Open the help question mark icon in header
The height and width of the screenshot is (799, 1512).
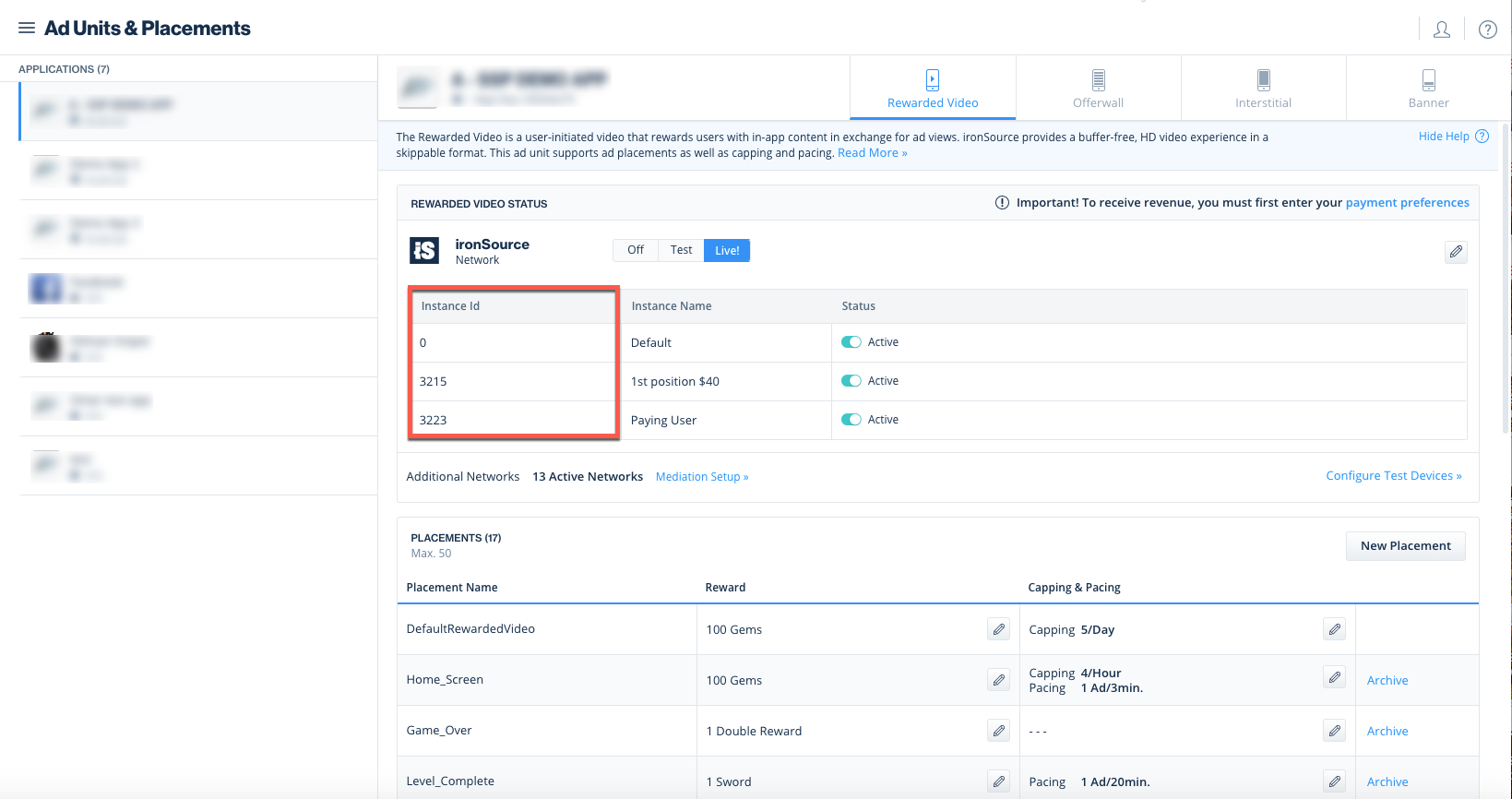pyautogui.click(x=1488, y=30)
